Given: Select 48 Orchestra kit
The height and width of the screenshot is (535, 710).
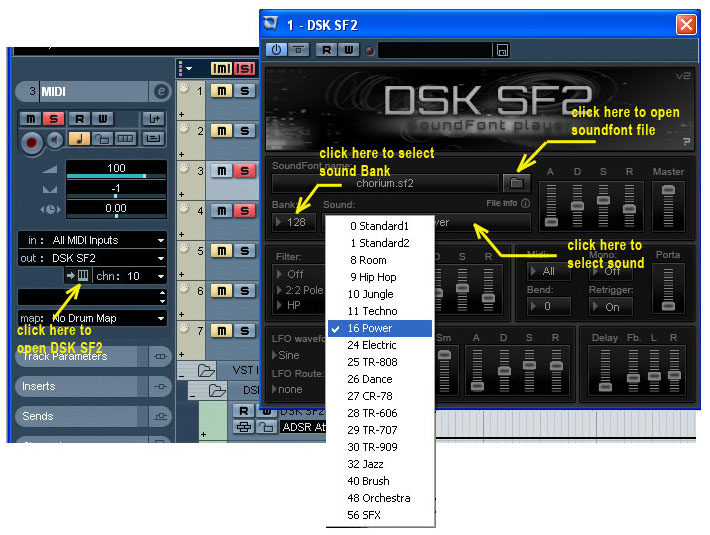Looking at the screenshot, I should tap(379, 498).
